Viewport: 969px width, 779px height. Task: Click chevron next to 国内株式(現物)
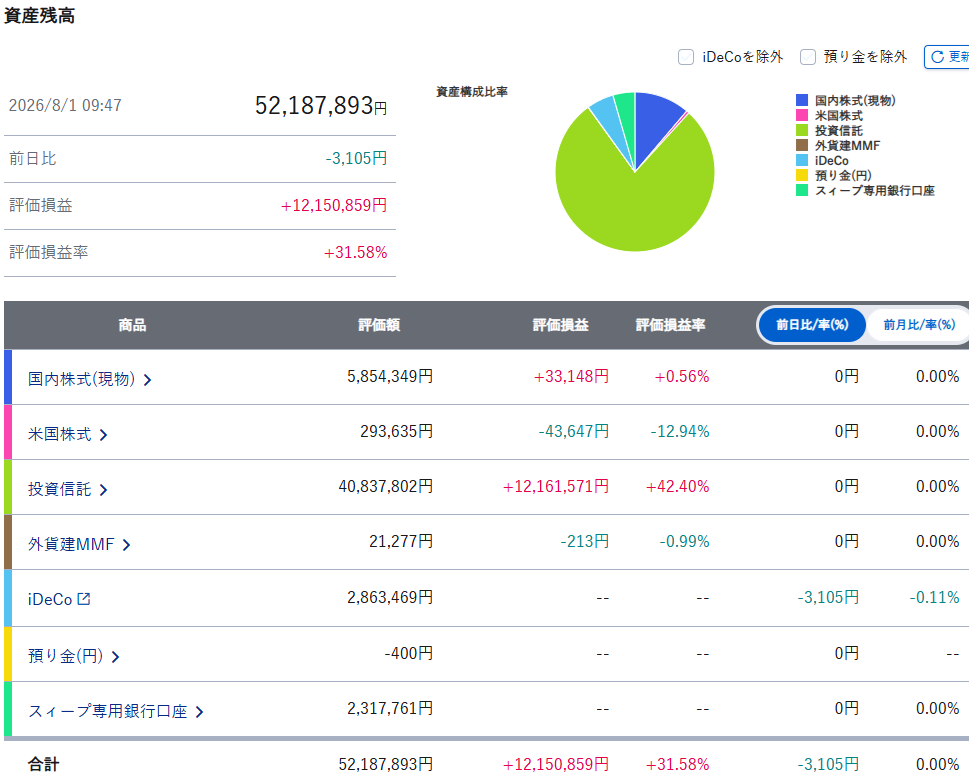pyautogui.click(x=148, y=380)
